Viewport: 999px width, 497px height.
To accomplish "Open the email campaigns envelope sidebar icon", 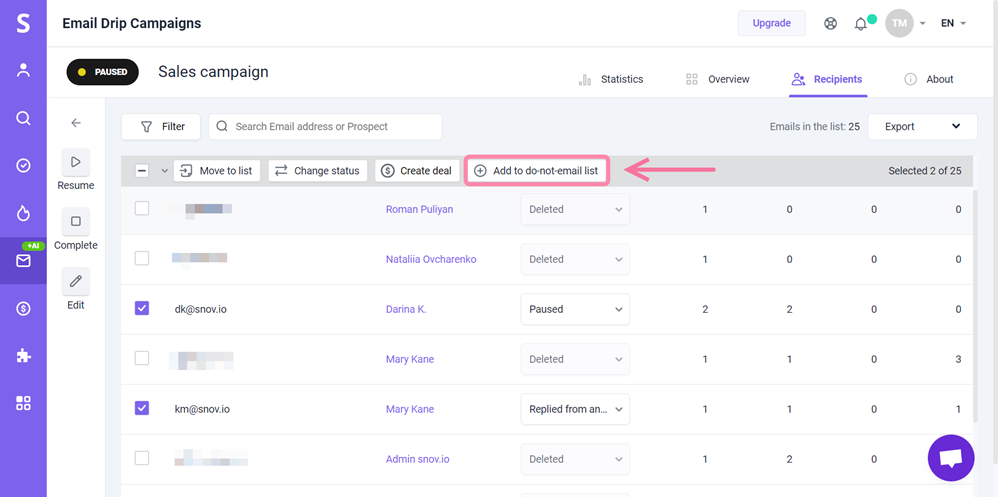I will [23, 261].
